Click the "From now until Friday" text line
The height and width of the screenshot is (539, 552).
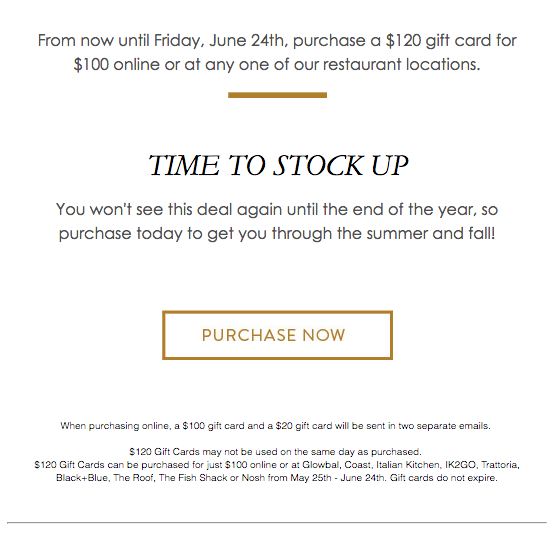pos(277,40)
